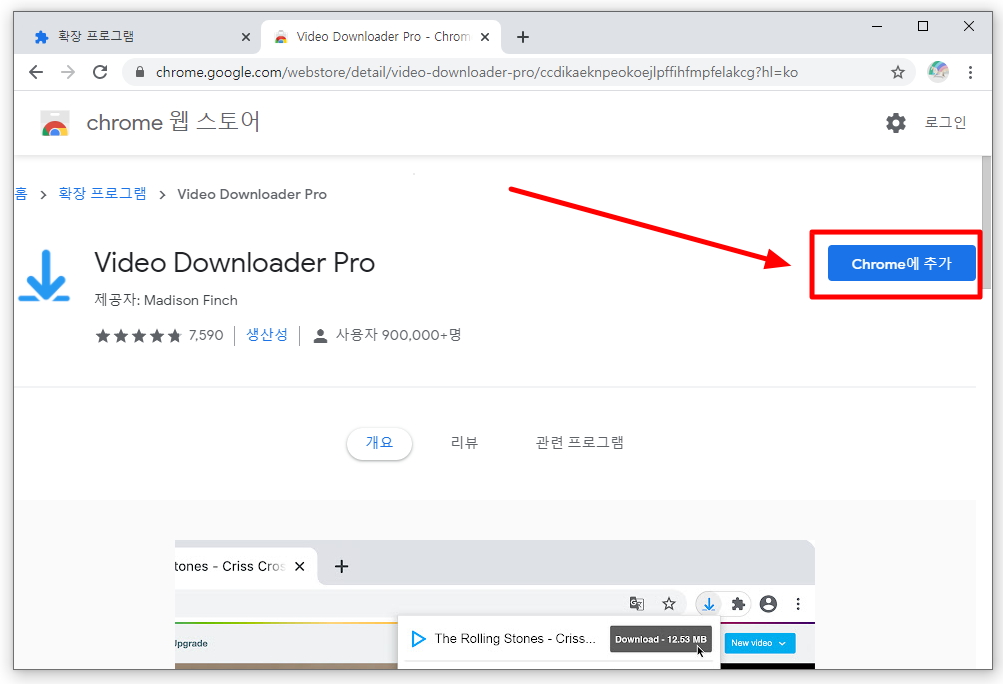The image size is (1003, 684).
Task: Click three-dot menu in preview toolbar
Action: coord(798,603)
